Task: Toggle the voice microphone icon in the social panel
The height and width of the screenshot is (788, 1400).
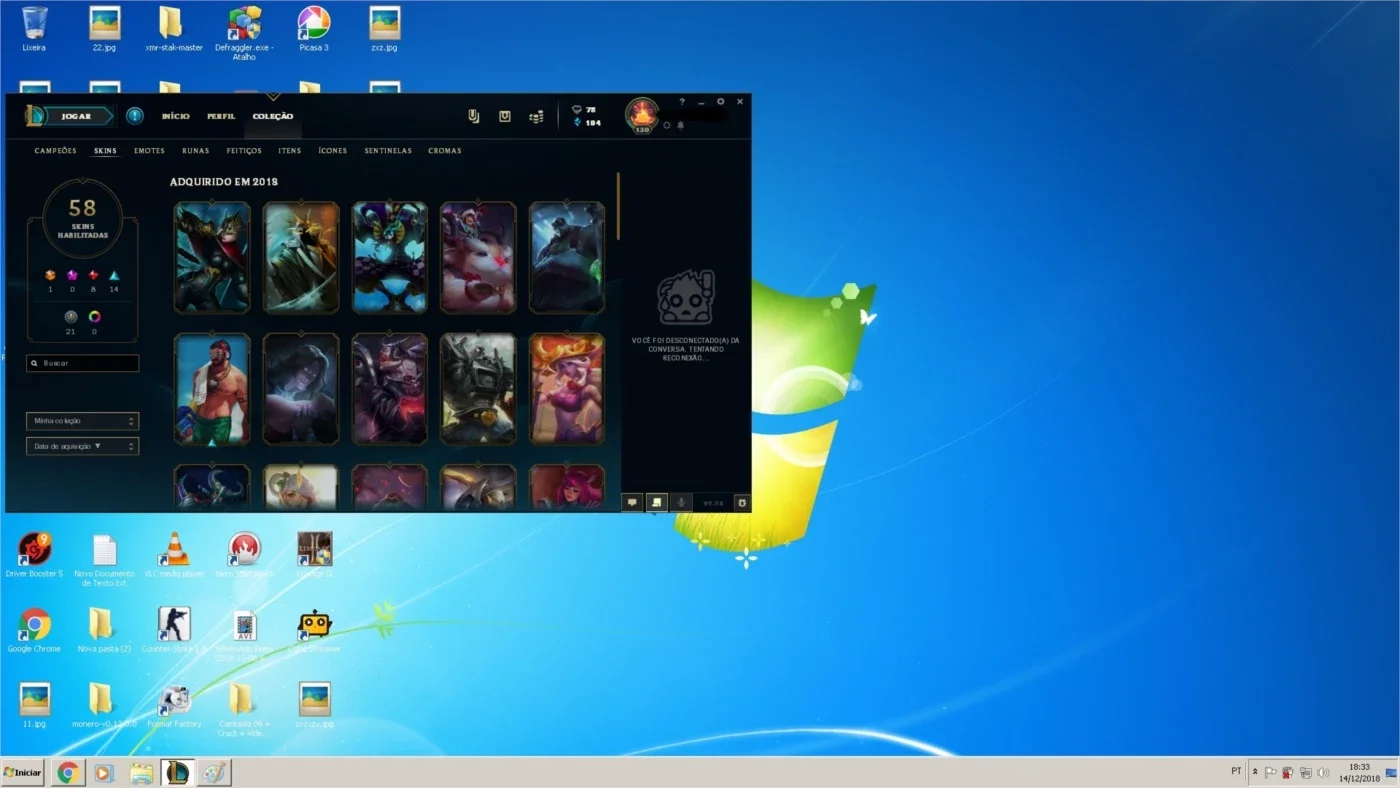Action: coord(681,503)
